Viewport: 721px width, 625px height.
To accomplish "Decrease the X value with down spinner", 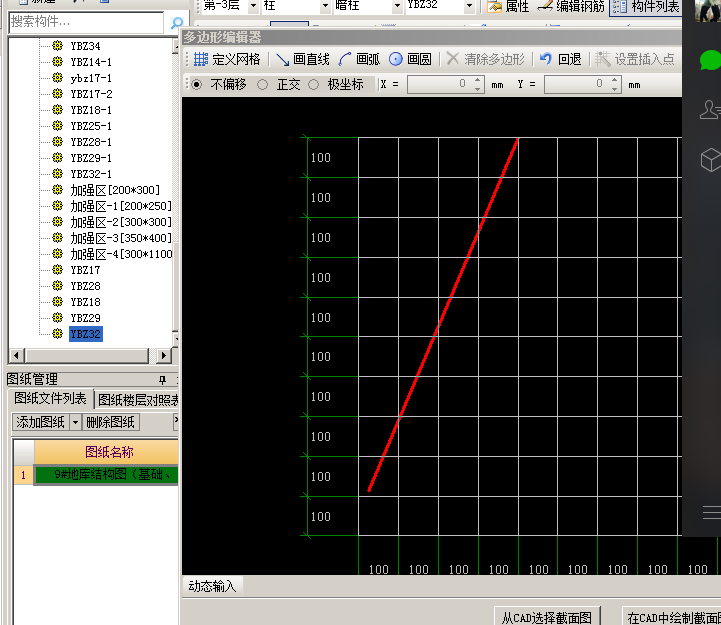I will (x=478, y=89).
